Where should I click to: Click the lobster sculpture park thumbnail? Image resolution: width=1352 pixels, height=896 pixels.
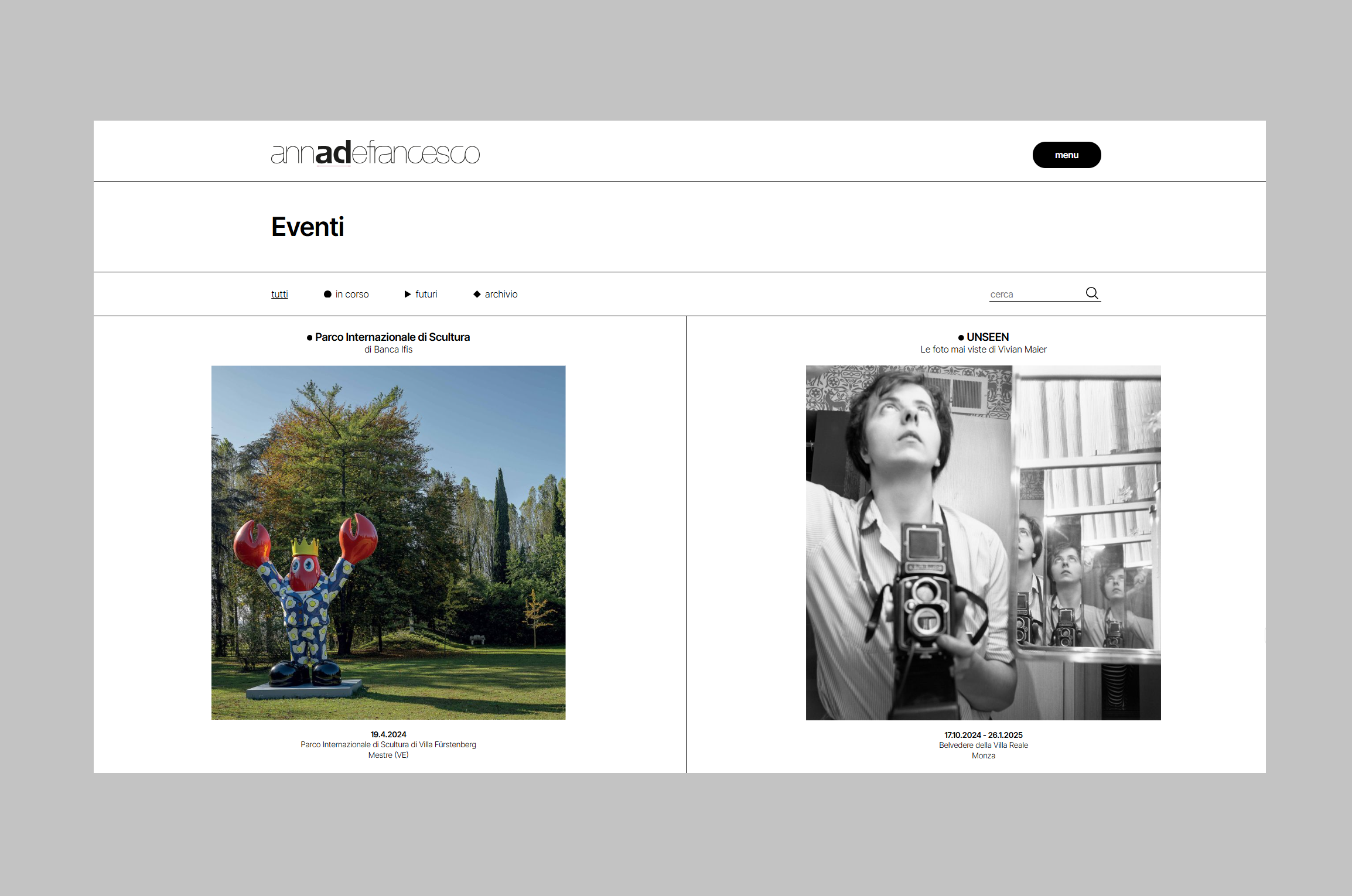[388, 542]
